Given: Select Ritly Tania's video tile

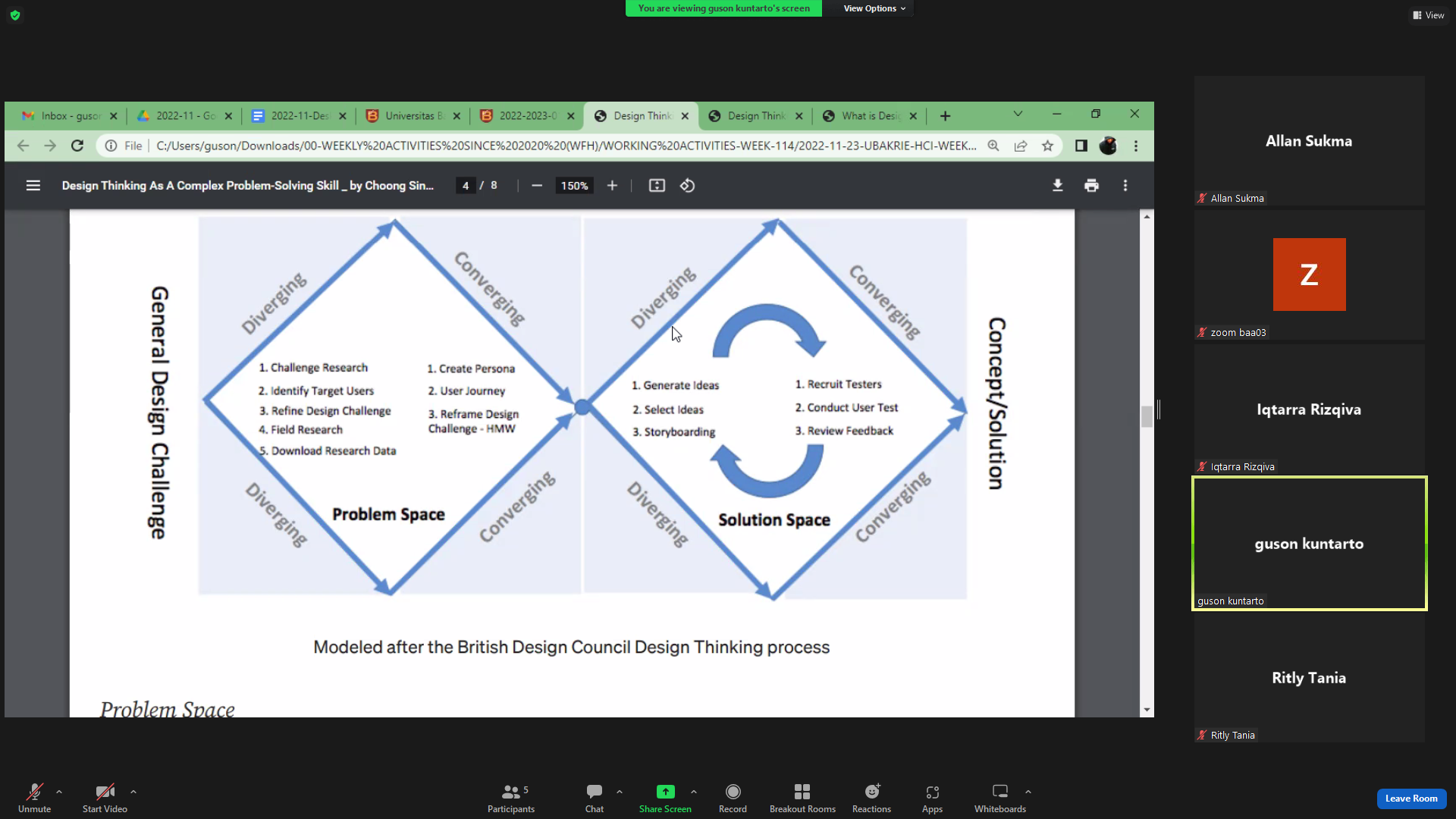Looking at the screenshot, I should pos(1309,678).
